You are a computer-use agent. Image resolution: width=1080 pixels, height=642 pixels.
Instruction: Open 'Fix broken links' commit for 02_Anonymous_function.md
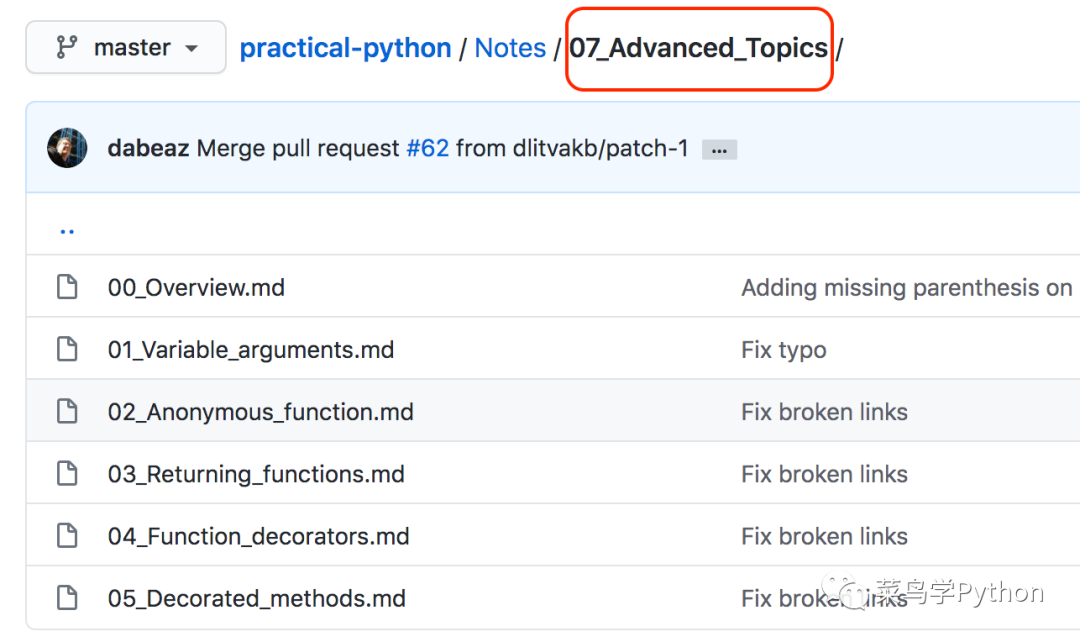pyautogui.click(x=824, y=412)
